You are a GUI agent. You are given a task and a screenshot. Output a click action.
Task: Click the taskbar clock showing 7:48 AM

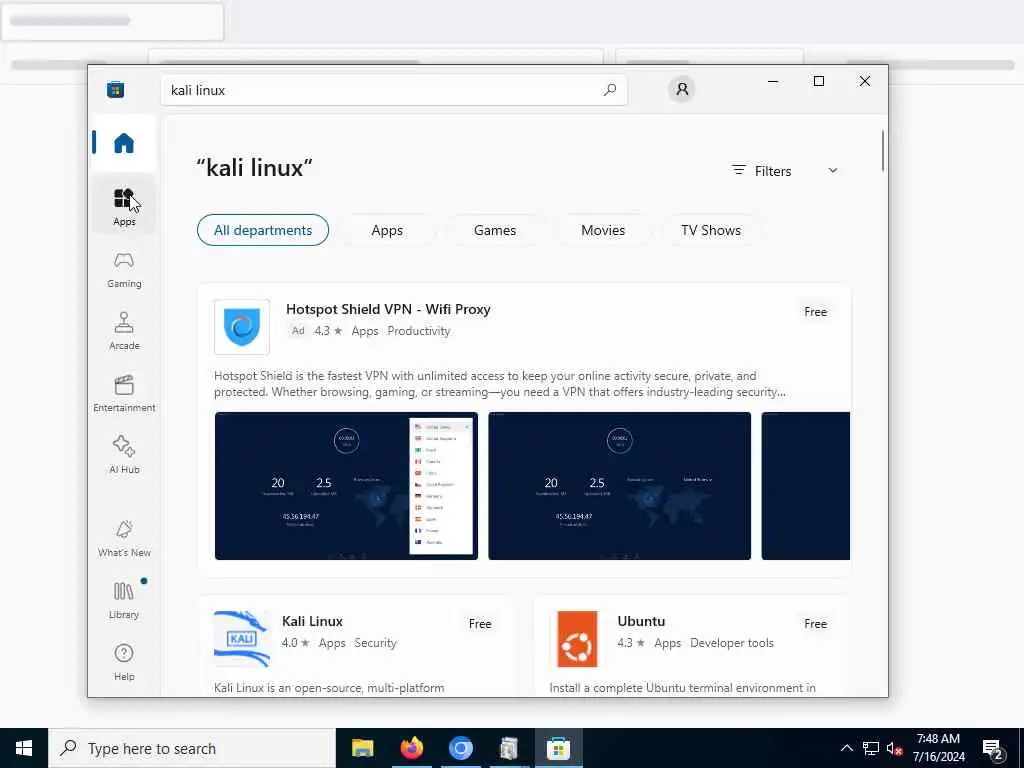pyautogui.click(x=938, y=748)
